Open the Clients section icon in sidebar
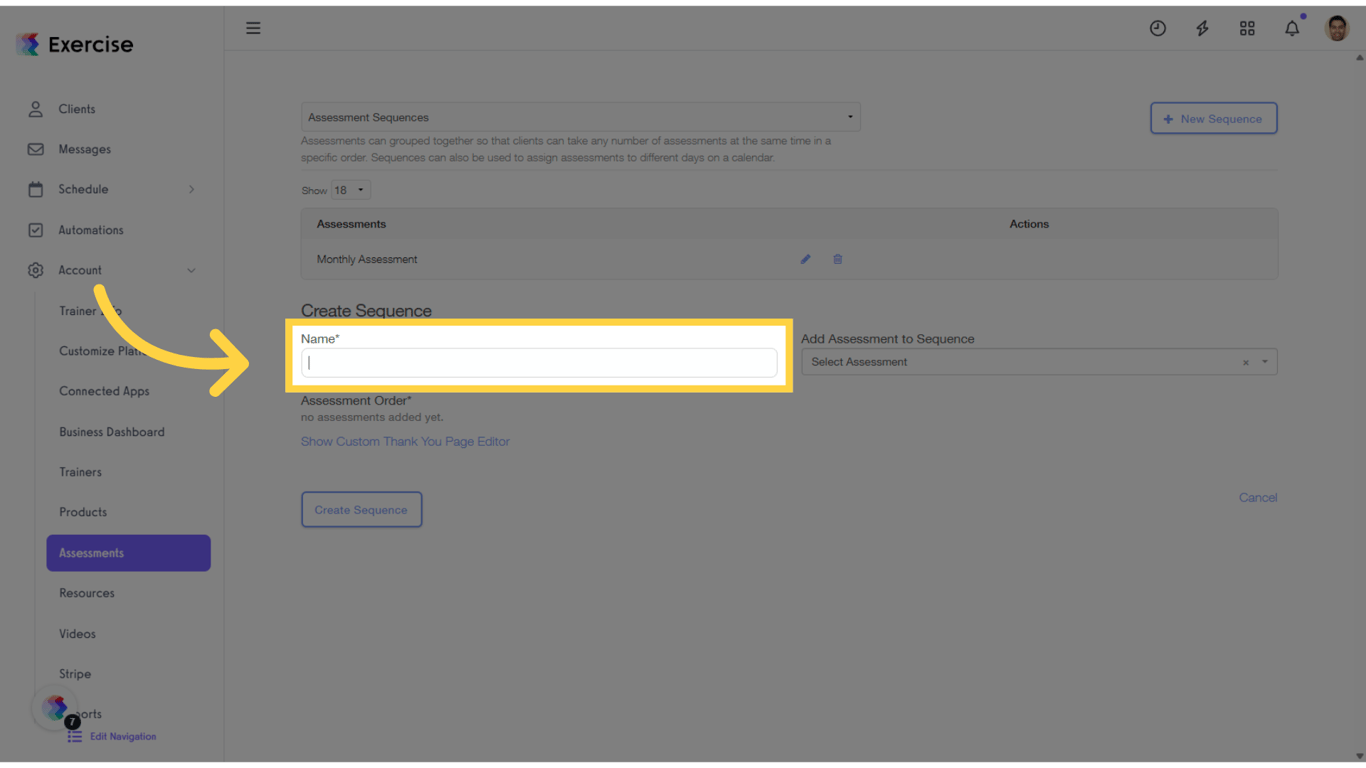 click(34, 109)
